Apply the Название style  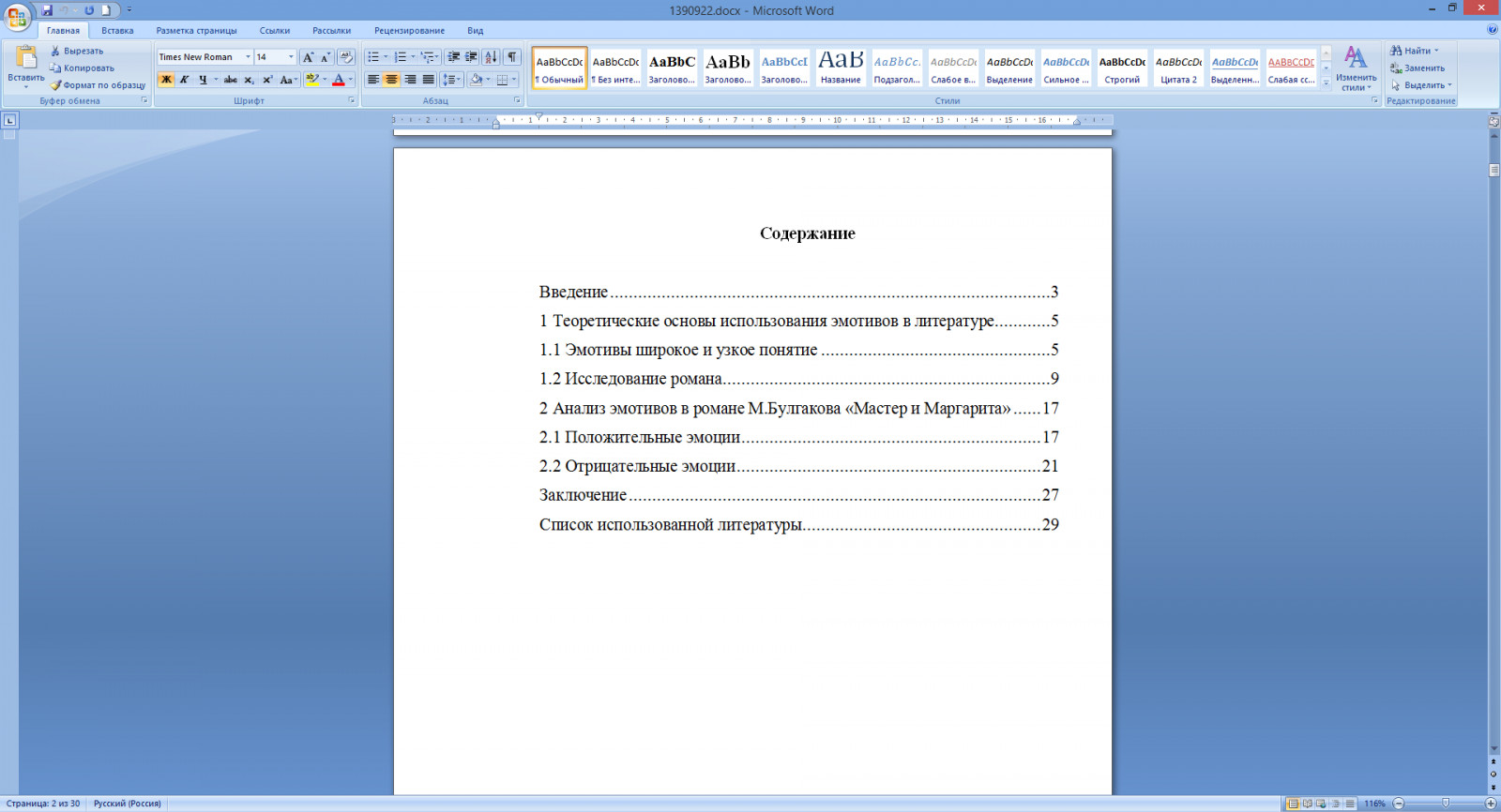[841, 68]
